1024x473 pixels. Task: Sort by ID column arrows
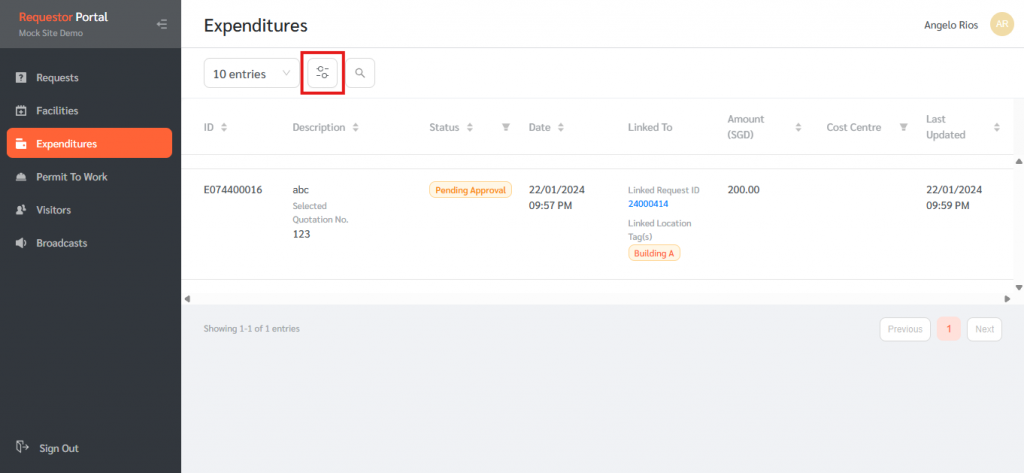[x=224, y=128]
